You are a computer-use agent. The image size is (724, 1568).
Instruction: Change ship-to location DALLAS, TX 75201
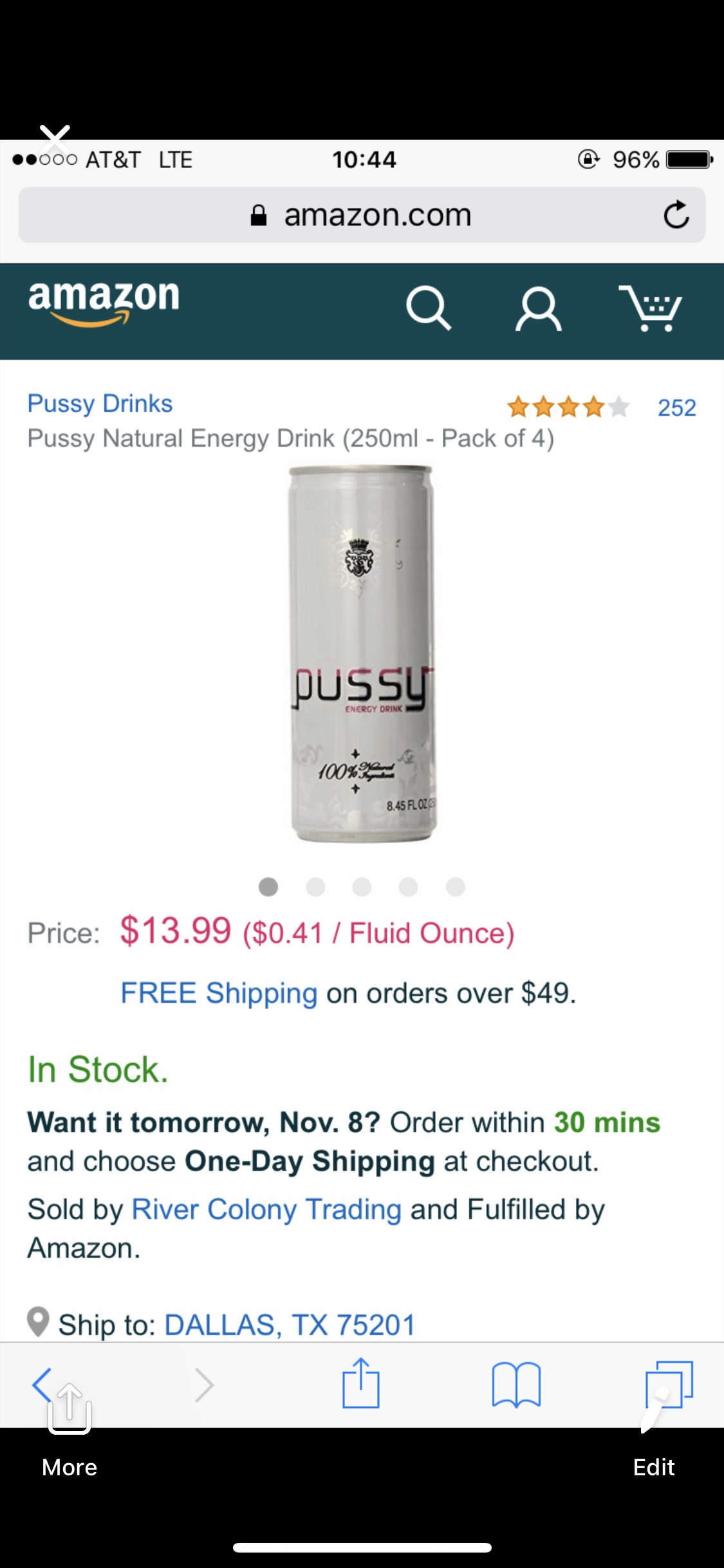coord(290,1325)
